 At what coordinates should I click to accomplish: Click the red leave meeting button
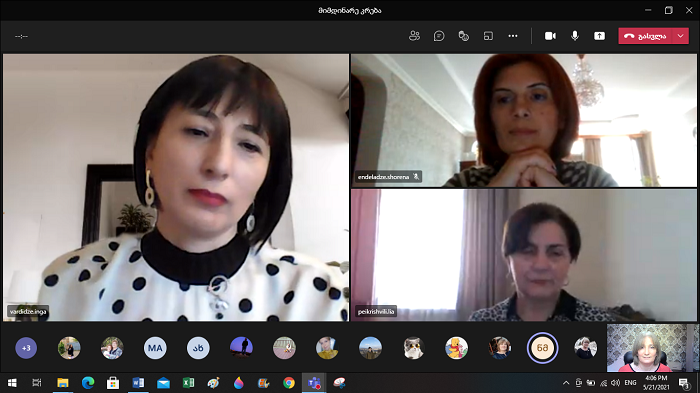pyautogui.click(x=645, y=36)
